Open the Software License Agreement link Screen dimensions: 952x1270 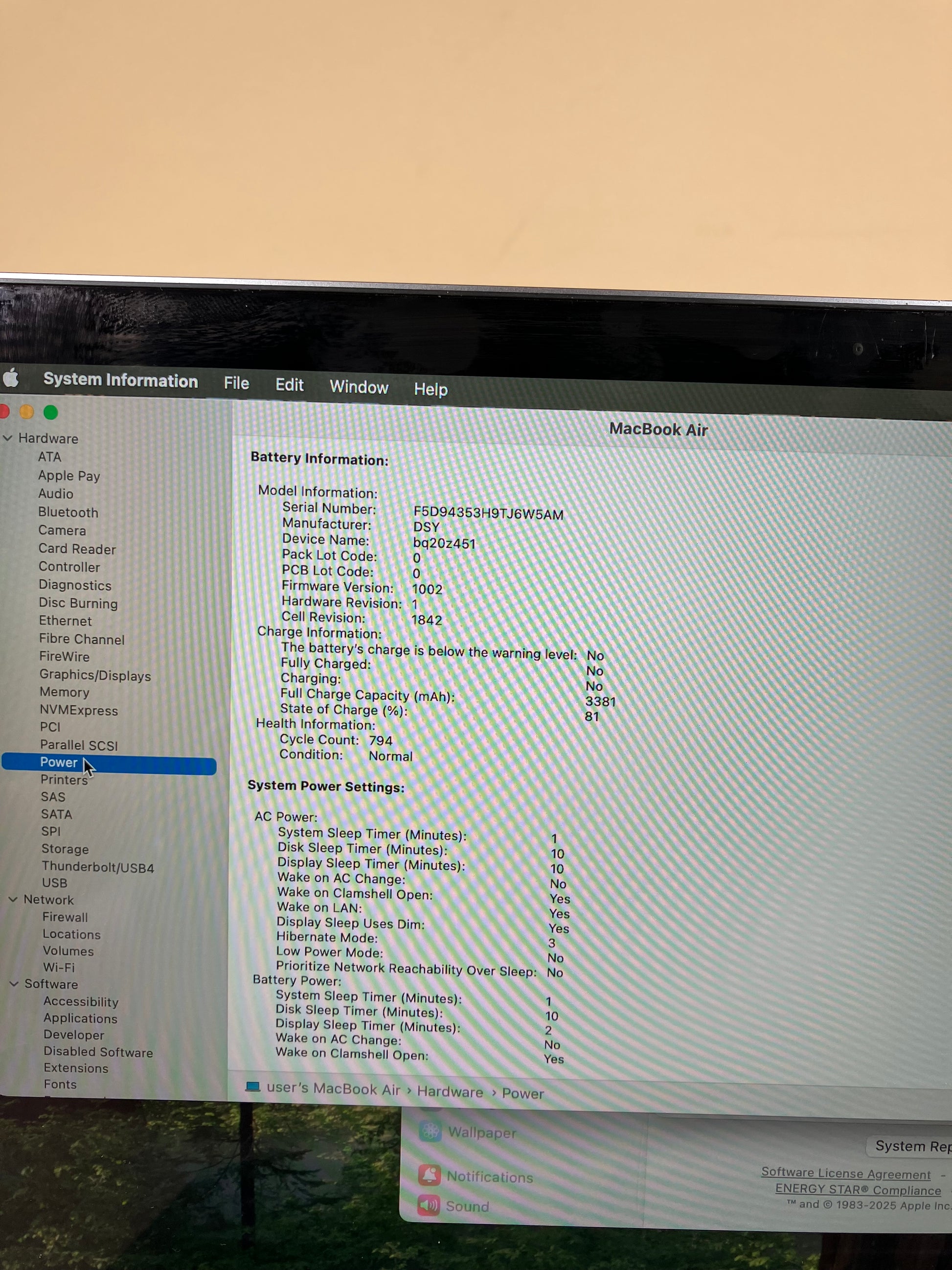[845, 1173]
